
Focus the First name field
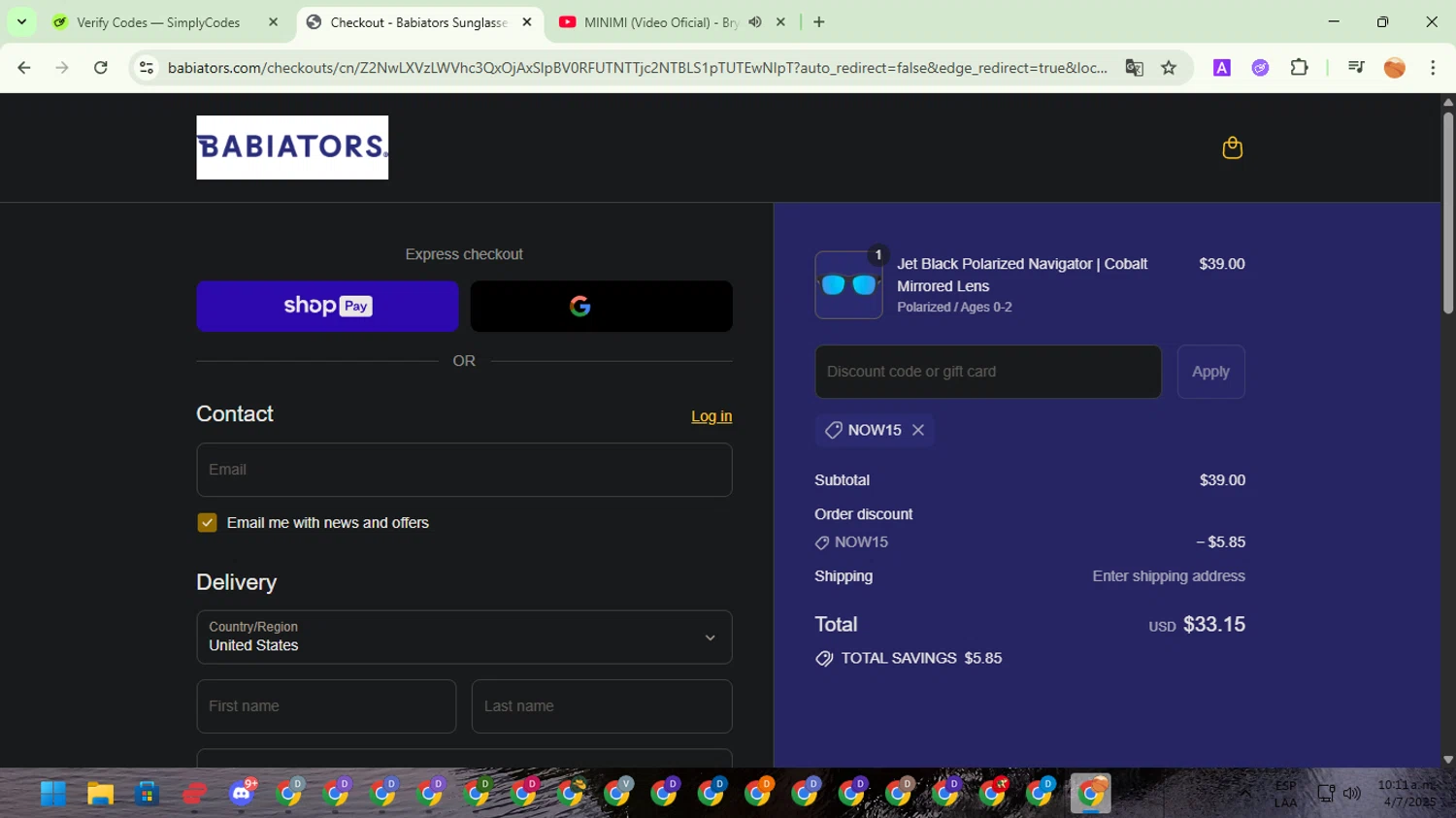click(326, 706)
